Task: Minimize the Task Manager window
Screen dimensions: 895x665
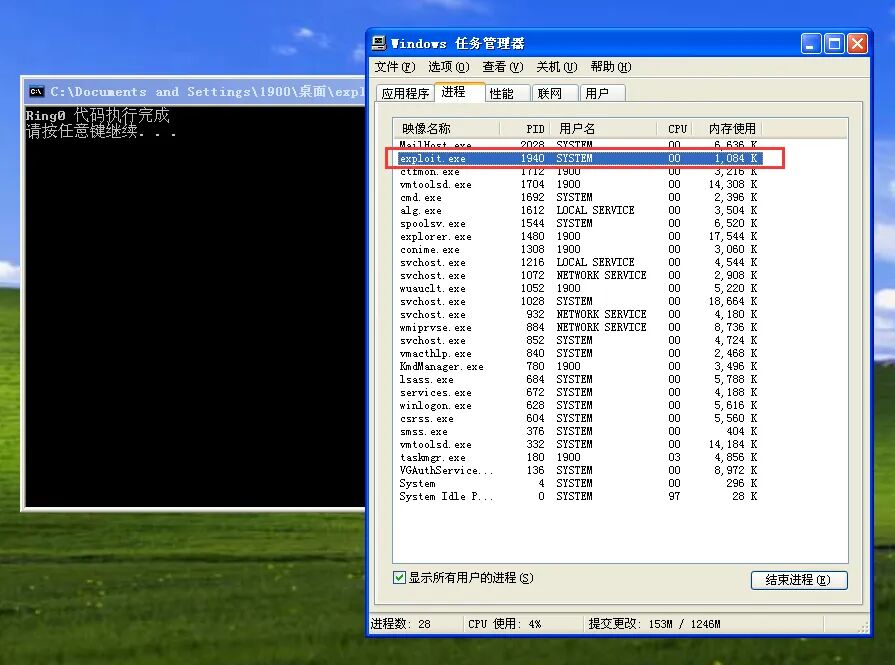Action: tap(811, 43)
